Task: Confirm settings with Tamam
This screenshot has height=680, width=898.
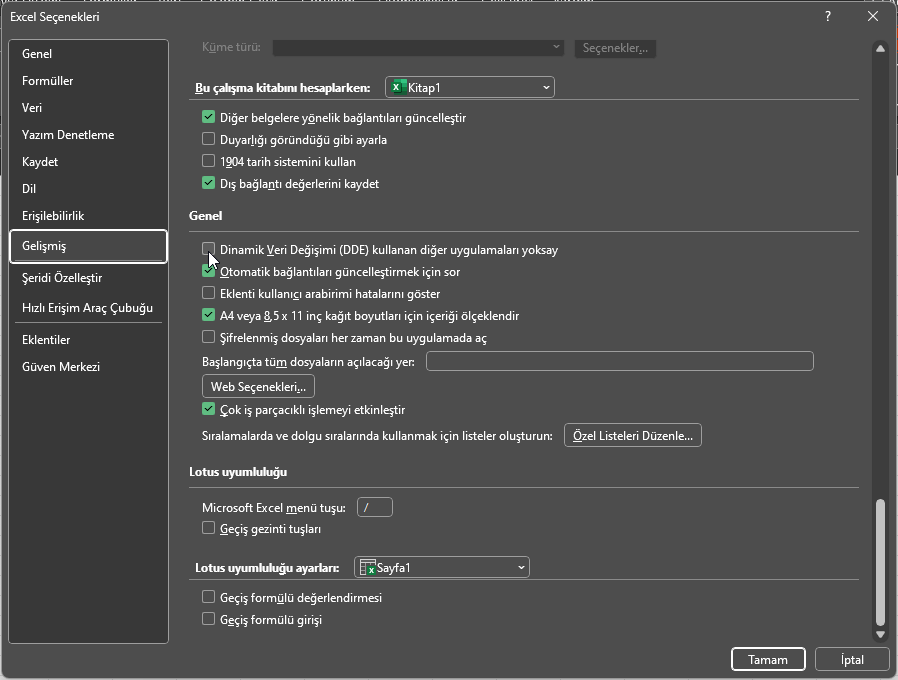Action: click(x=768, y=659)
